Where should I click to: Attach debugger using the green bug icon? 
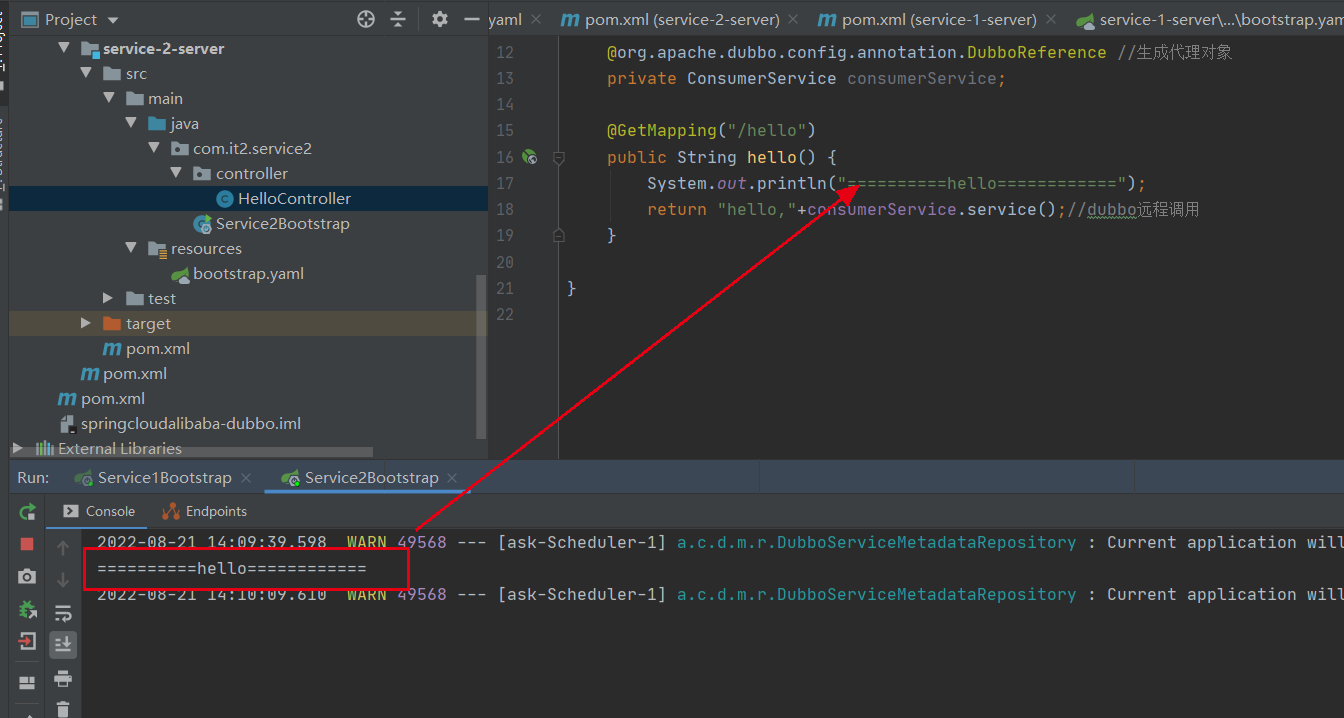tap(27, 609)
